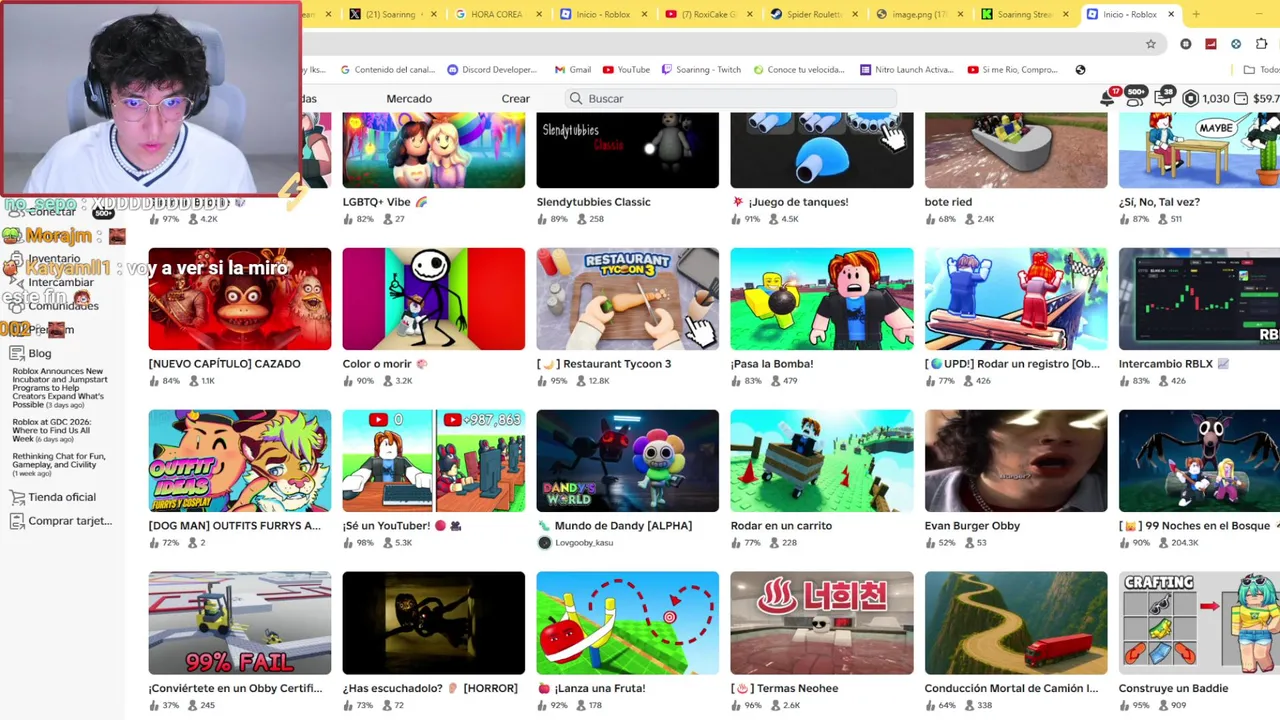
Task: Click the red extension icon in toolbar
Action: [x=1211, y=44]
